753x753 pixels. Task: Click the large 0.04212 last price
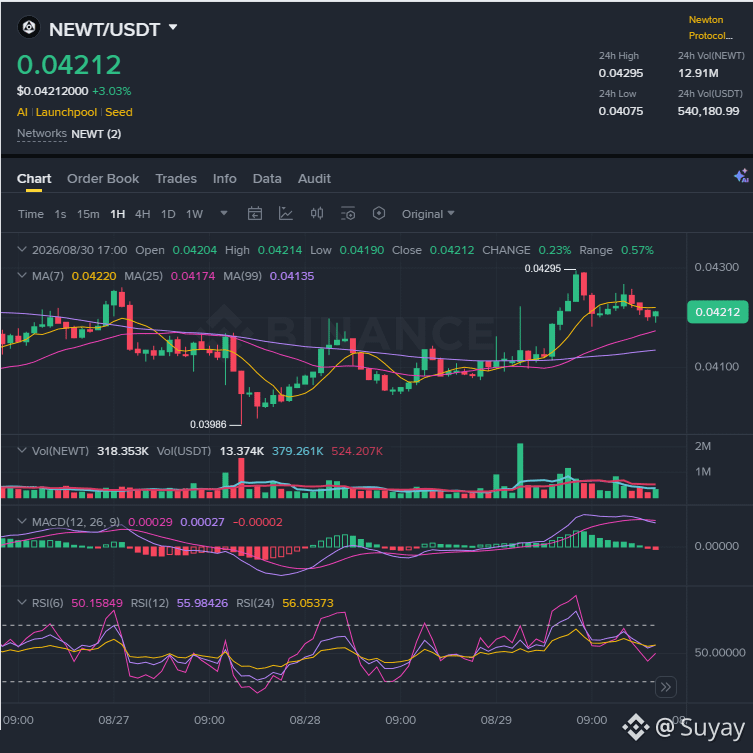click(x=69, y=64)
